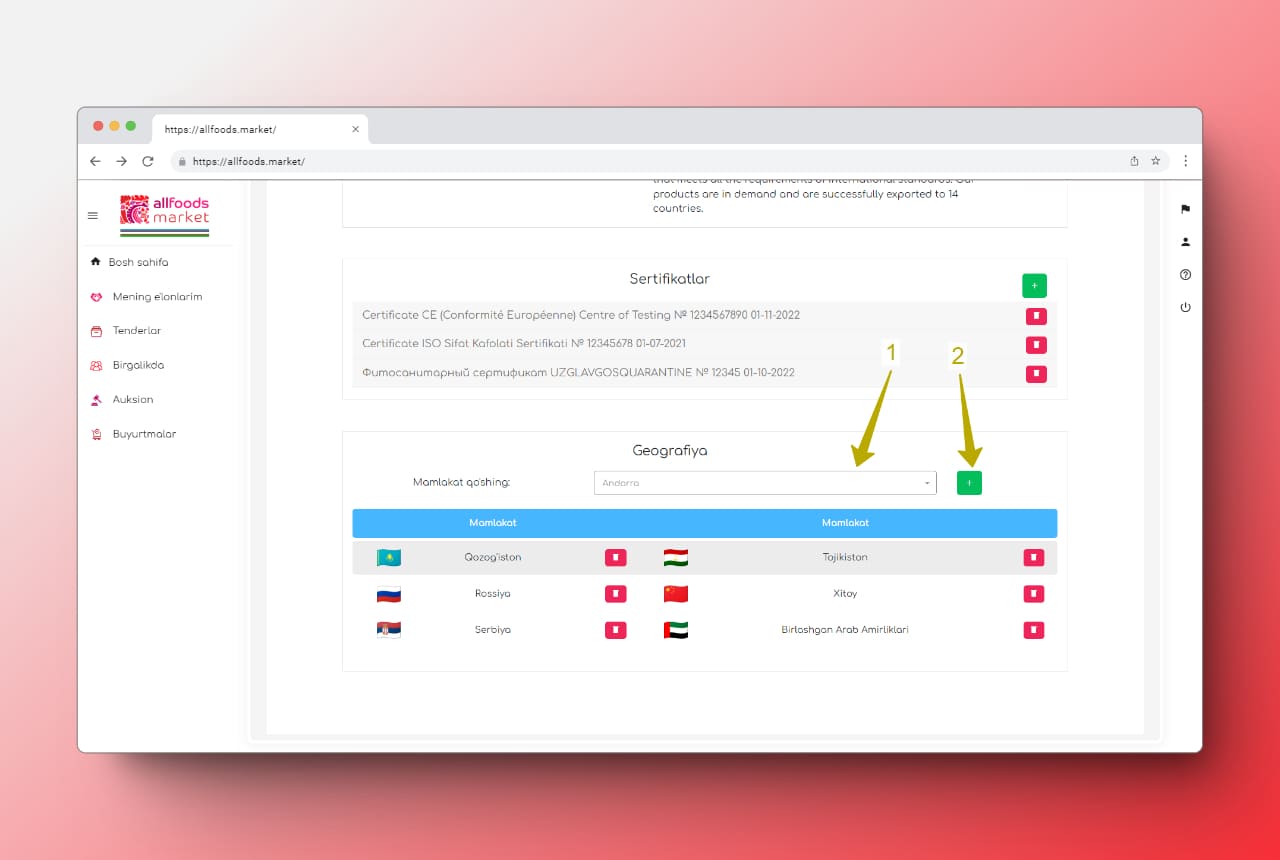Click the Auksion gavel icon
Viewport: 1280px width, 860px height.
96,400
